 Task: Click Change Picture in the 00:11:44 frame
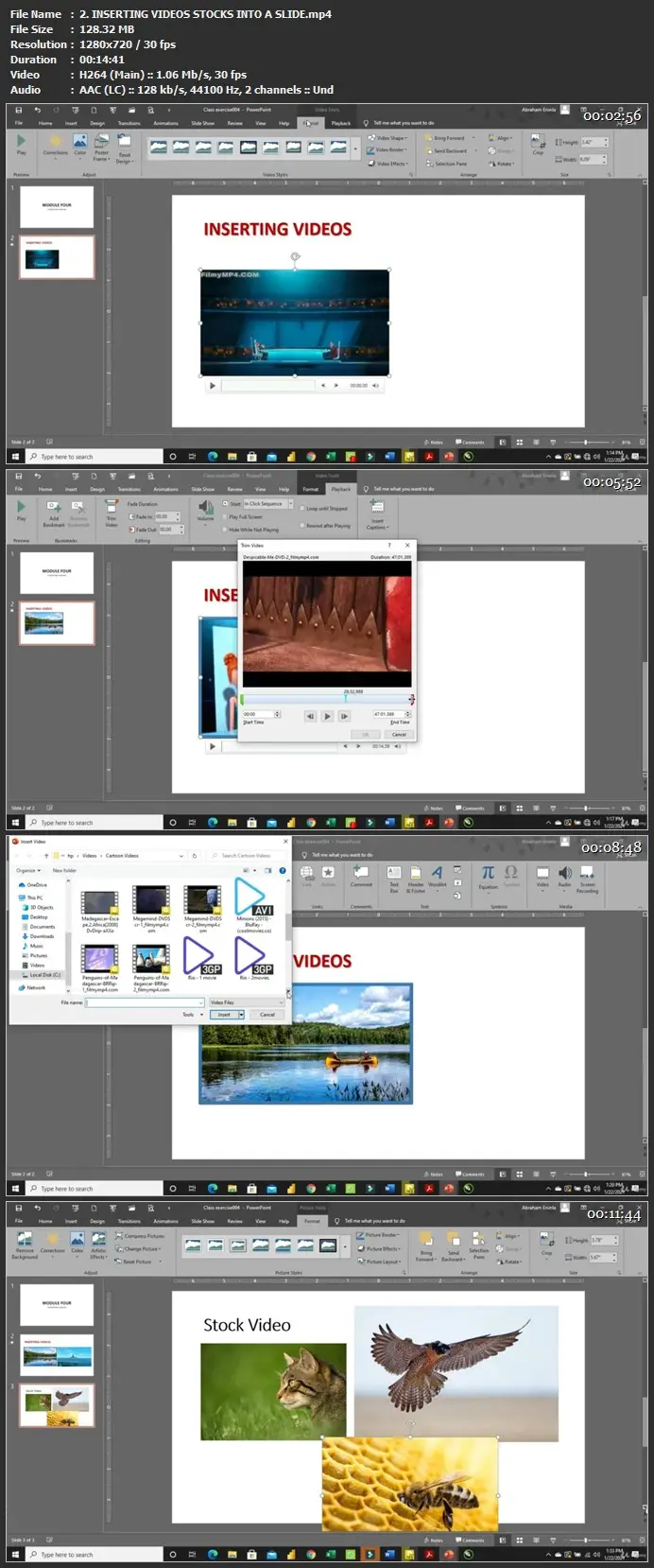pyautogui.click(x=138, y=1248)
